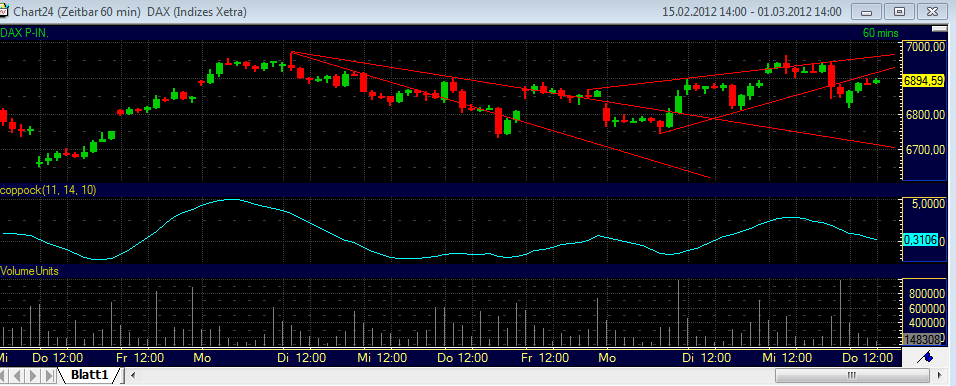Maximize the Chart24 window
The width and height of the screenshot is (956, 386).
(899, 11)
